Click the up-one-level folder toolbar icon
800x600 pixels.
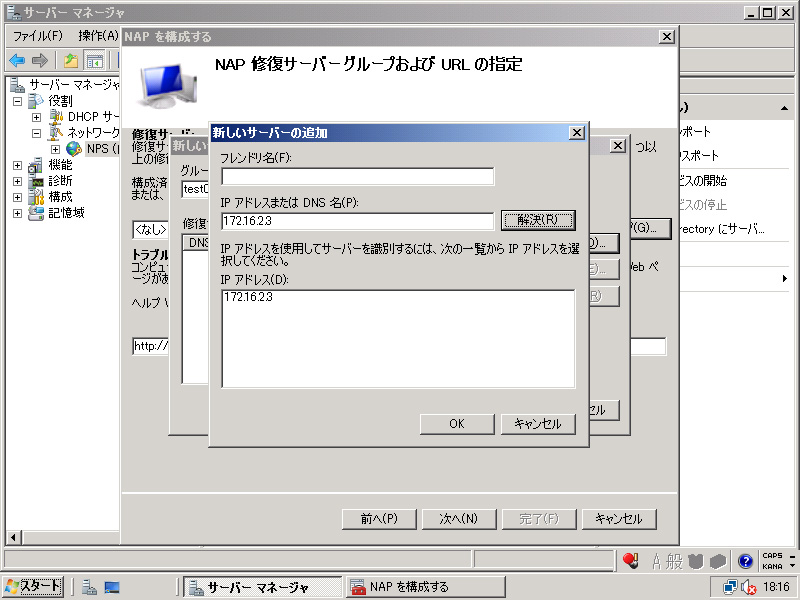71,60
